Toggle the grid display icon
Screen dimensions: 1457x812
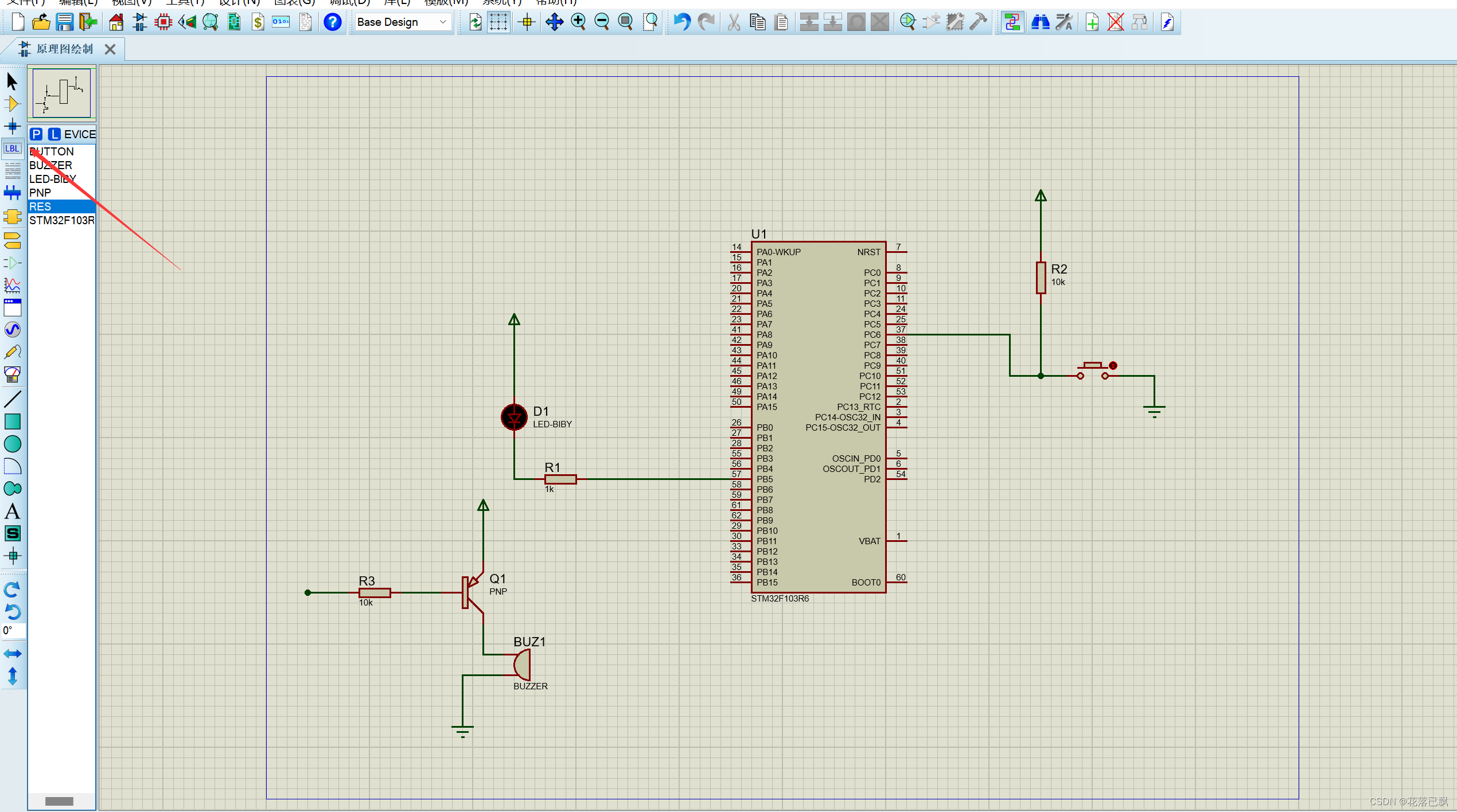pos(498,22)
